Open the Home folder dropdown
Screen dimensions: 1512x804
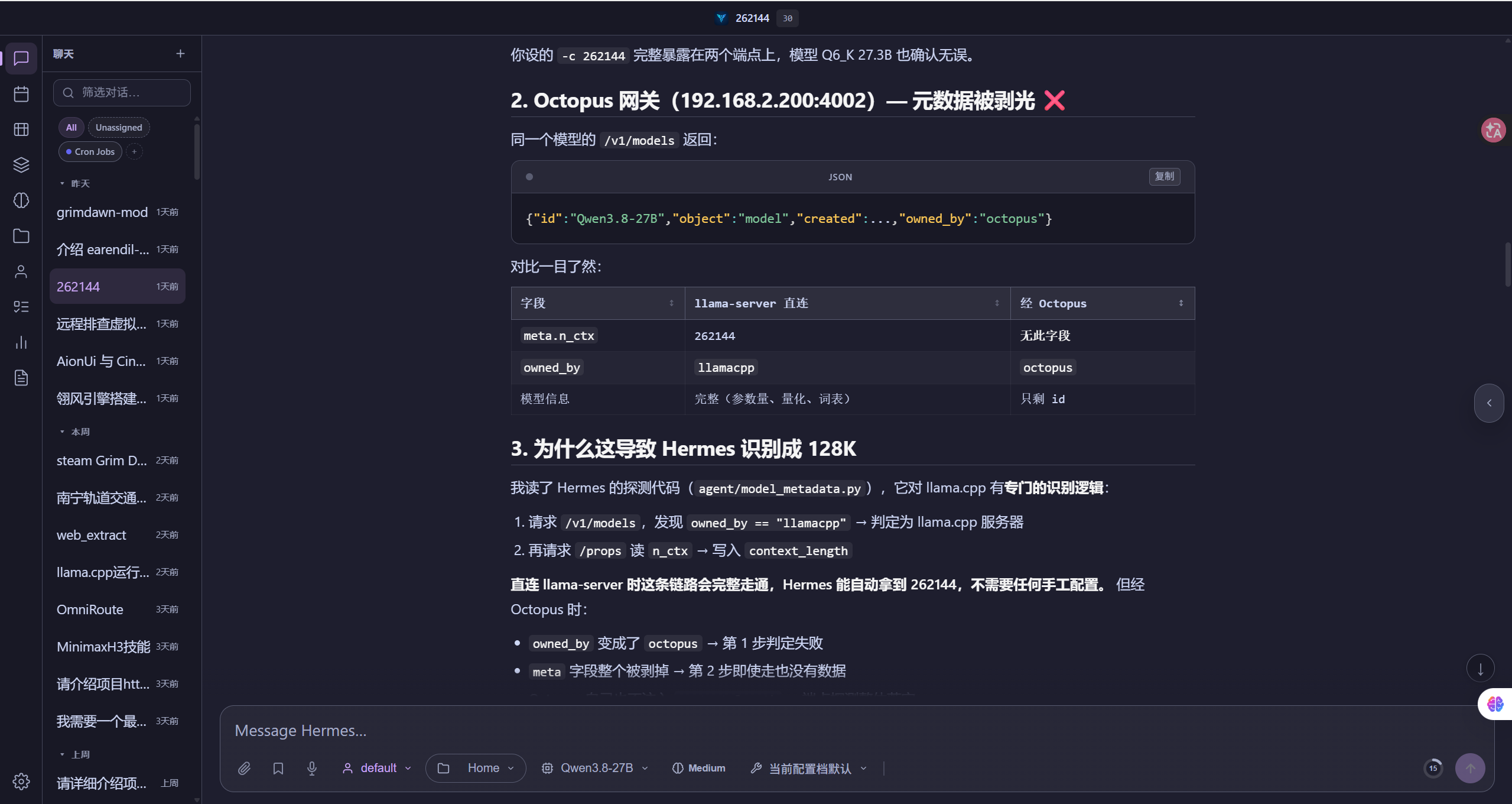click(x=476, y=768)
